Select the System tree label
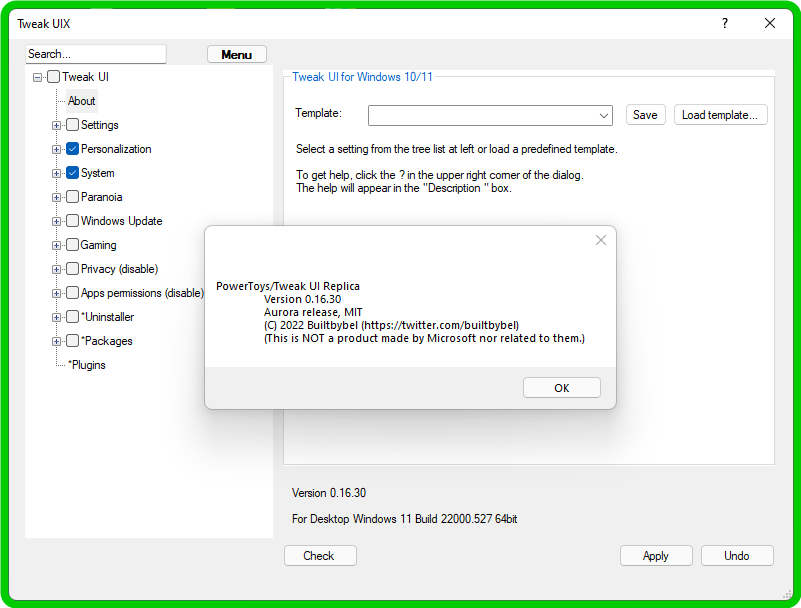801x608 pixels. 98,173
